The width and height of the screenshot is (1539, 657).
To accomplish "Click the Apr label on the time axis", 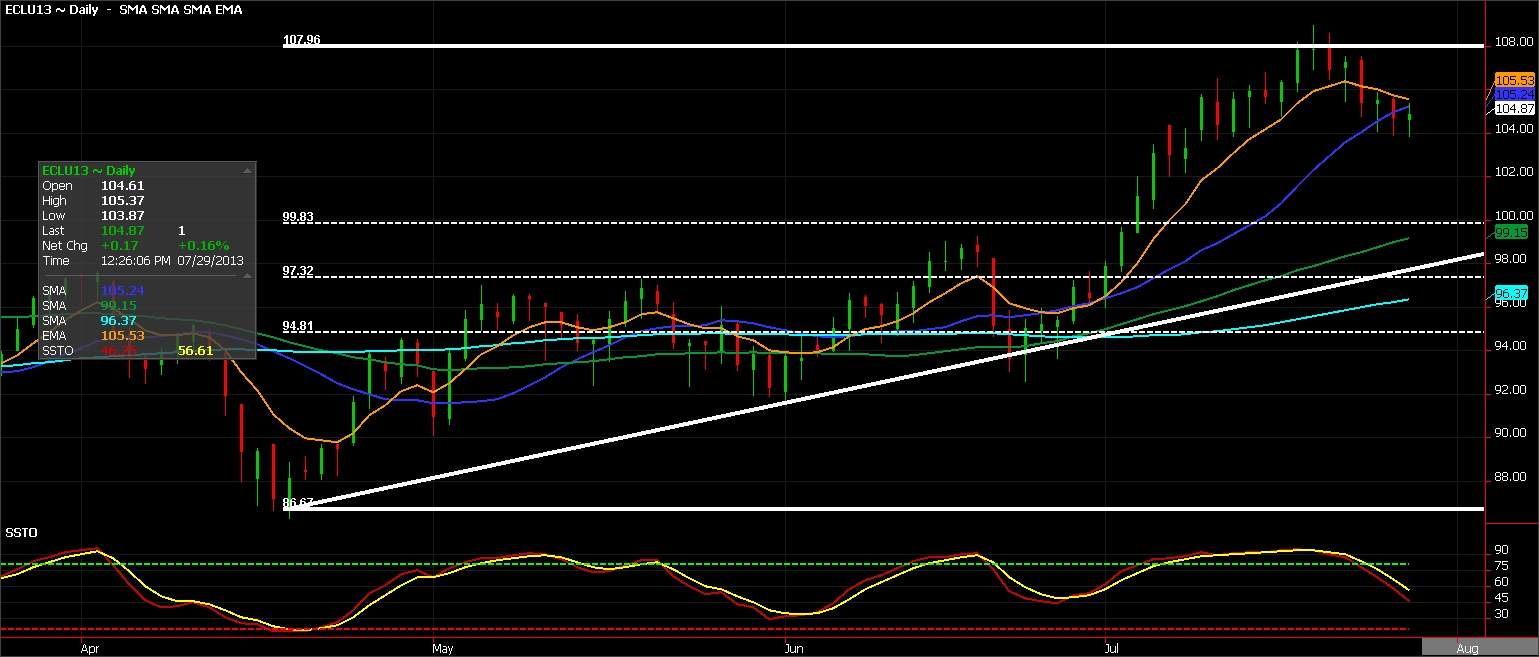I will [90, 648].
